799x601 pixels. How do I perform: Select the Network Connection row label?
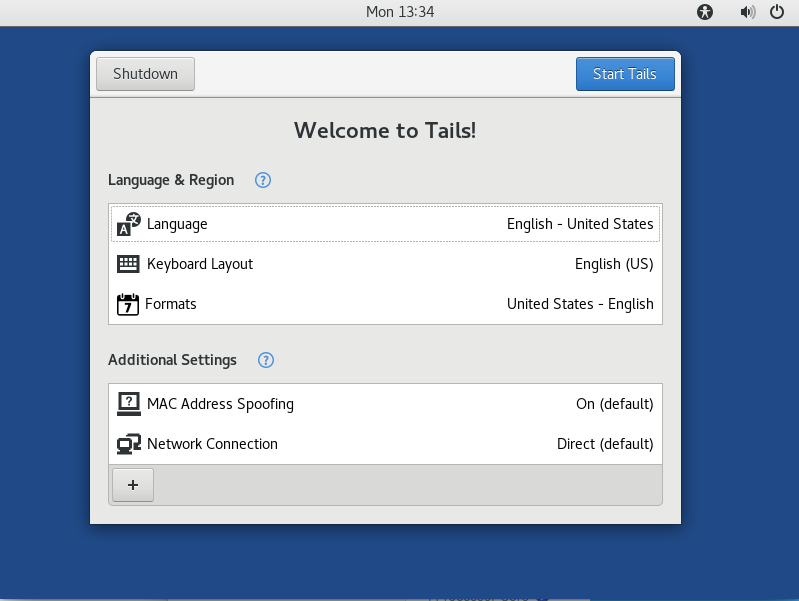tap(212, 444)
